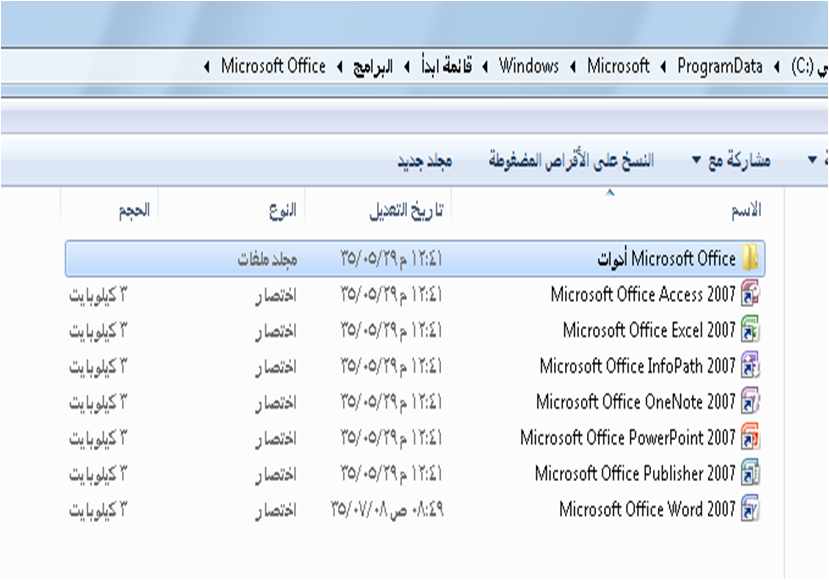Click the size value in the Publisher 2007 row
The width and height of the screenshot is (829, 580).
pos(98,475)
